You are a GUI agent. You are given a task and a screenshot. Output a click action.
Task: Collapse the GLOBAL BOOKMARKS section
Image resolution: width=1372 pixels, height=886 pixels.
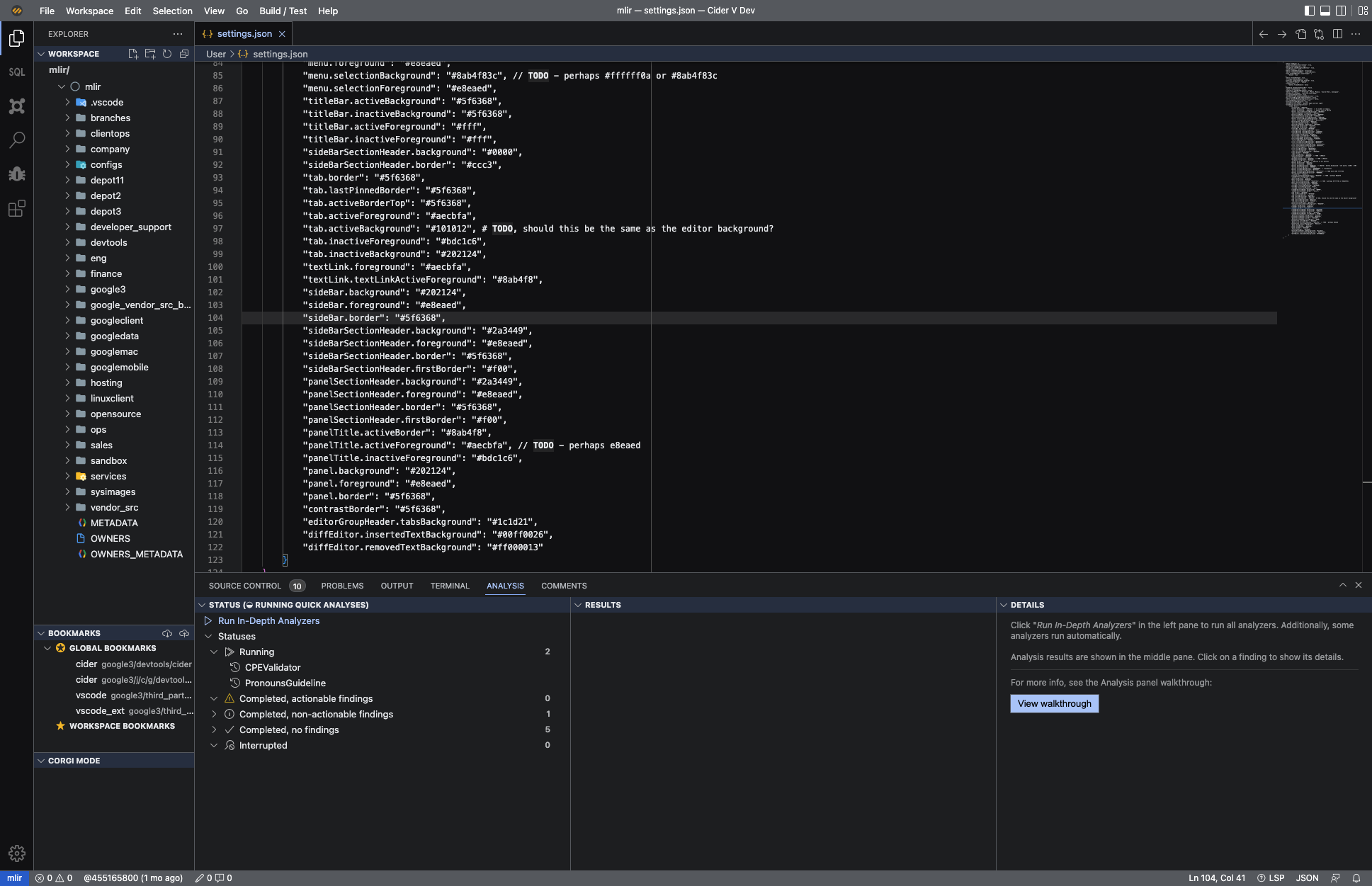[x=47, y=647]
